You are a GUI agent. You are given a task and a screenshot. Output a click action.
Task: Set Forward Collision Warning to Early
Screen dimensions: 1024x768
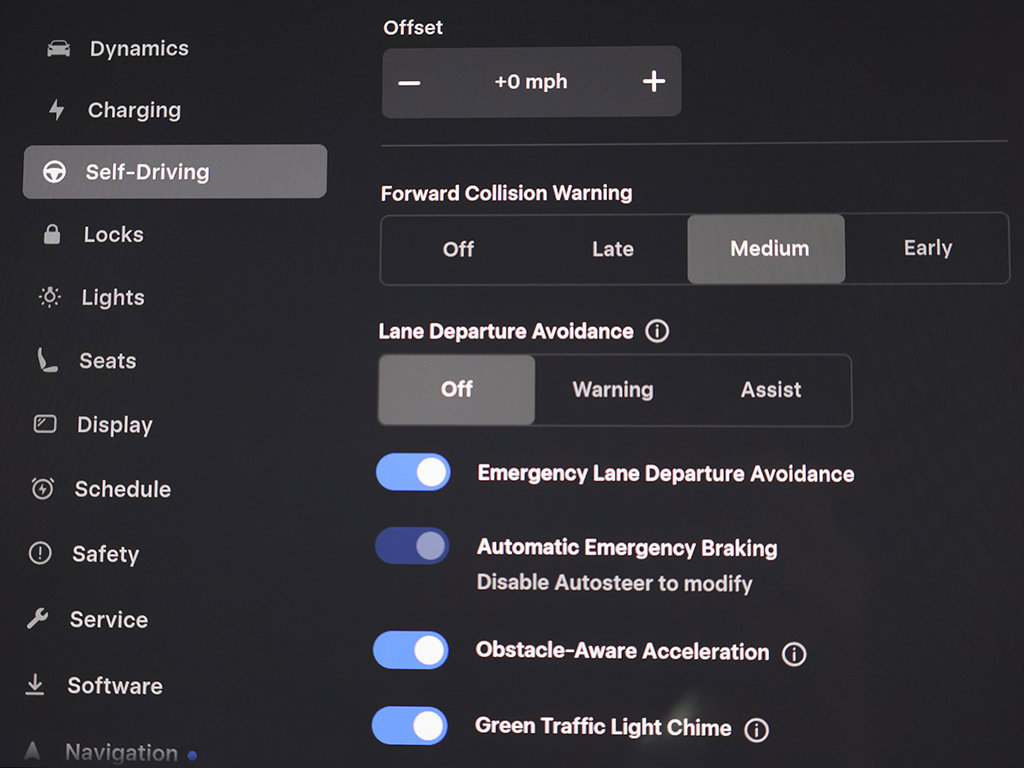[927, 248]
